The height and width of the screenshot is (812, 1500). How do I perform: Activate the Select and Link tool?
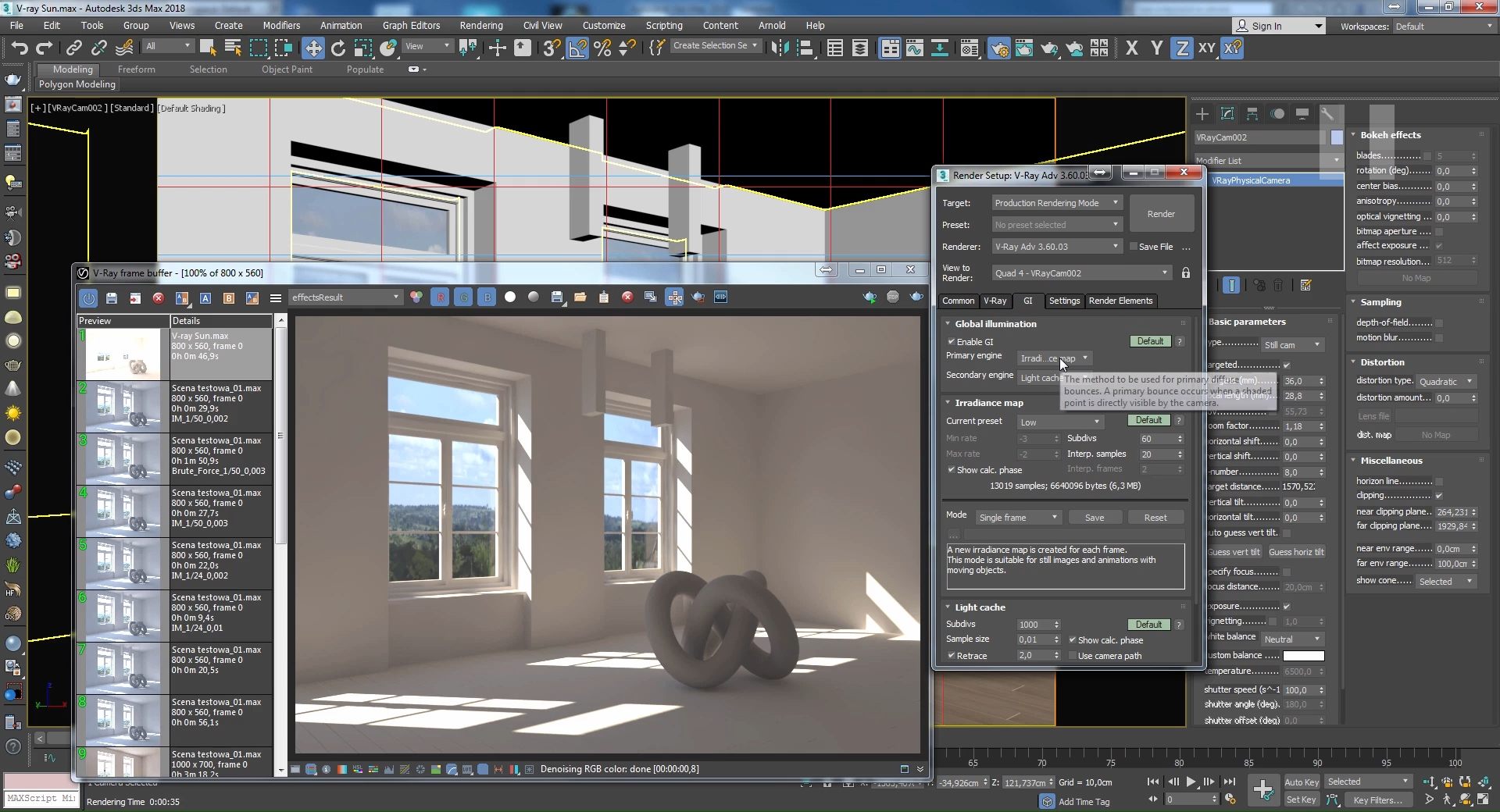73,48
